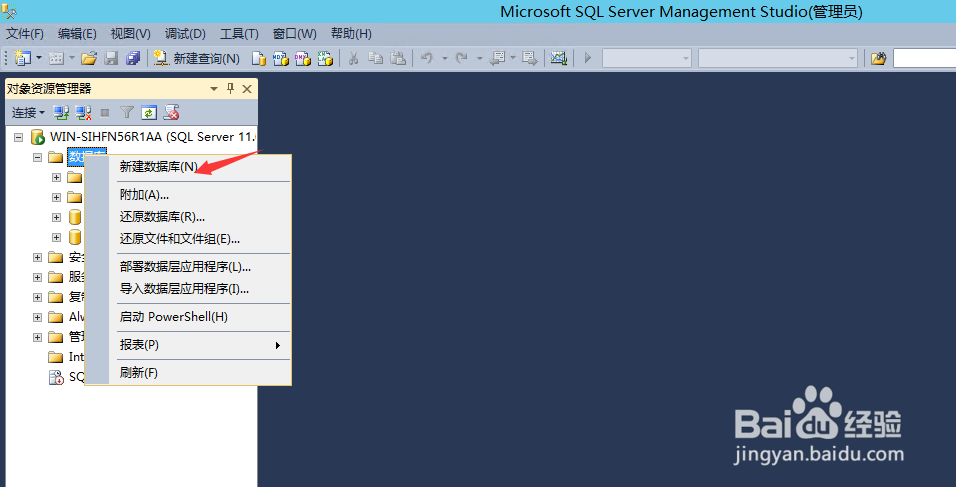Click the Undo arrow icon
Screen dimensions: 956x487
click(427, 59)
